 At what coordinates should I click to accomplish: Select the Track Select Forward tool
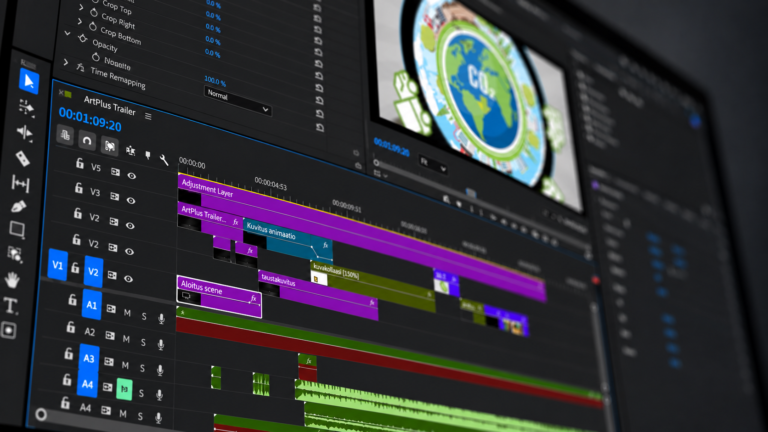(26, 107)
